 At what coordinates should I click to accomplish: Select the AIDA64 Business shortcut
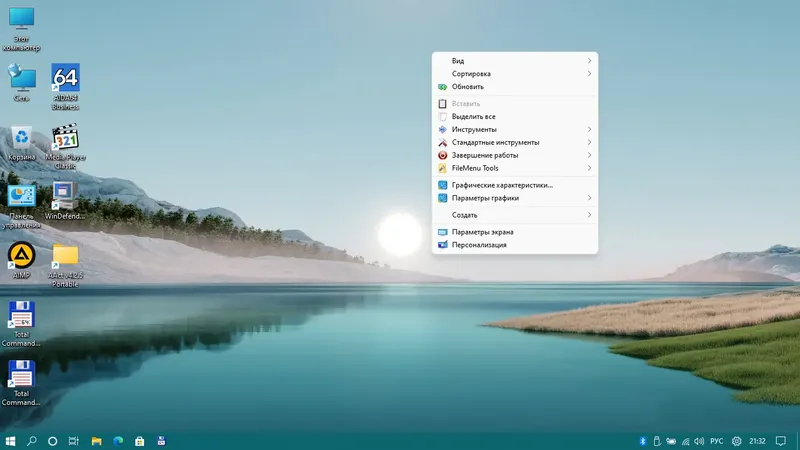(65, 87)
